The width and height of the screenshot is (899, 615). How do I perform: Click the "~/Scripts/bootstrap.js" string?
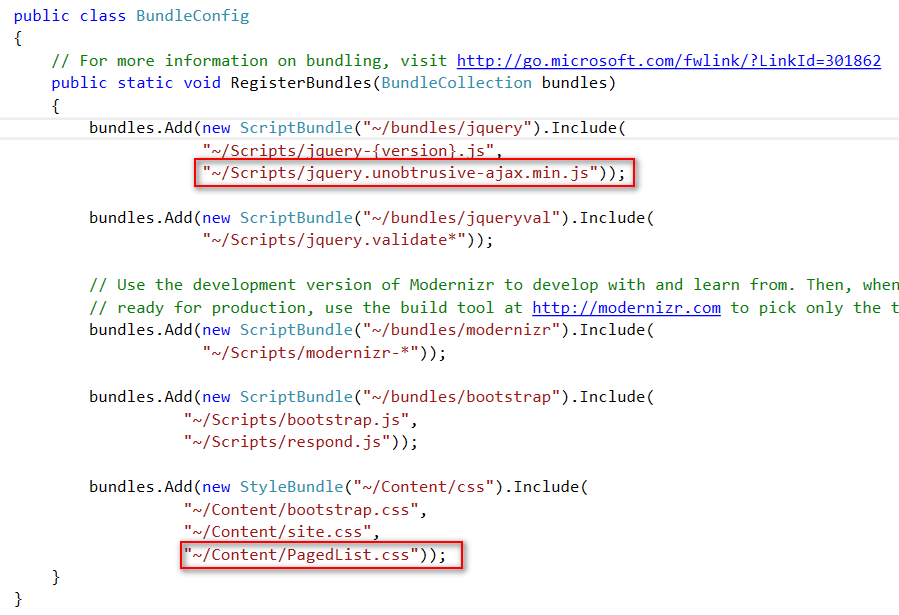point(296,420)
